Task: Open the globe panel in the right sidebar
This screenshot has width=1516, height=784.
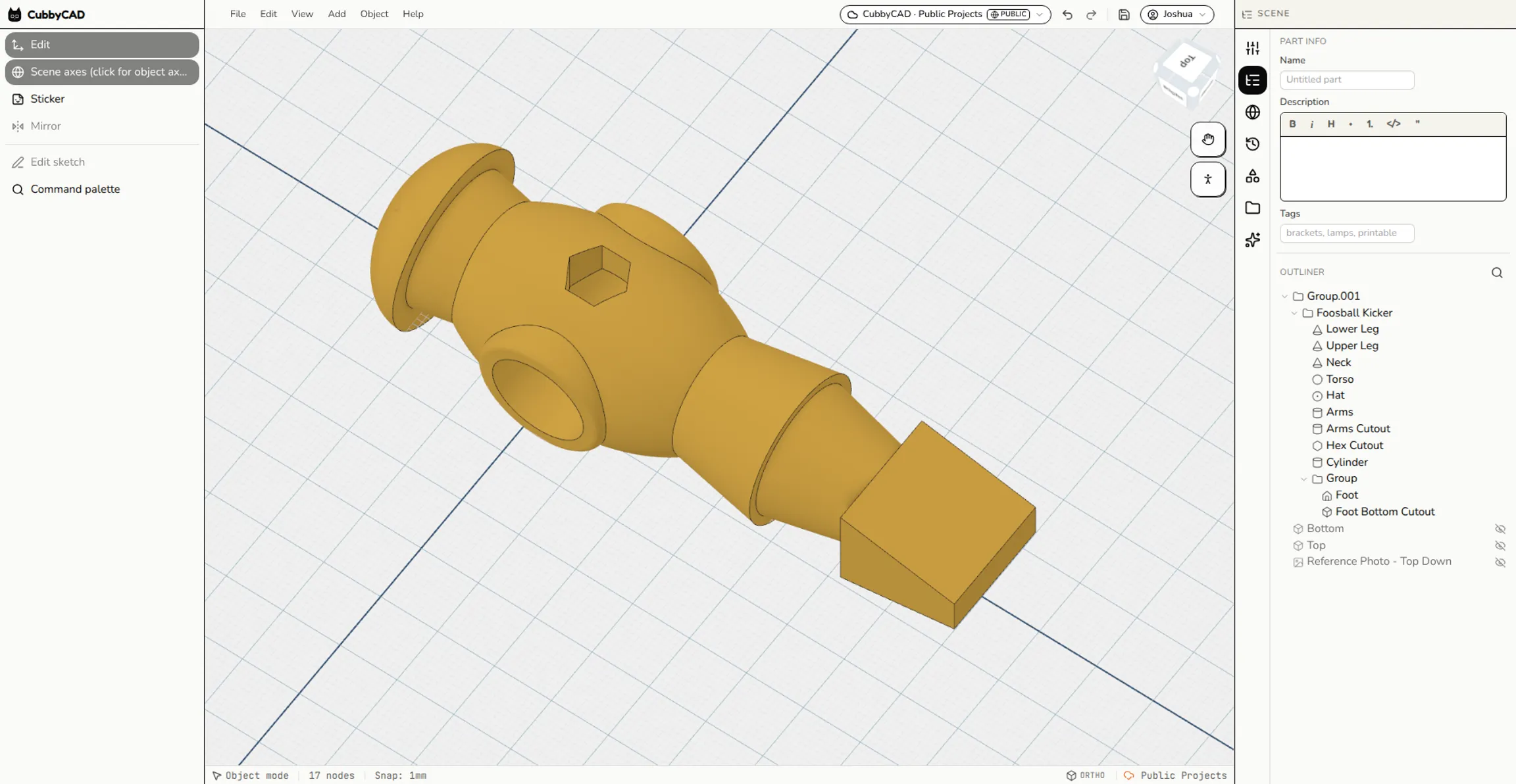Action: tap(1253, 112)
